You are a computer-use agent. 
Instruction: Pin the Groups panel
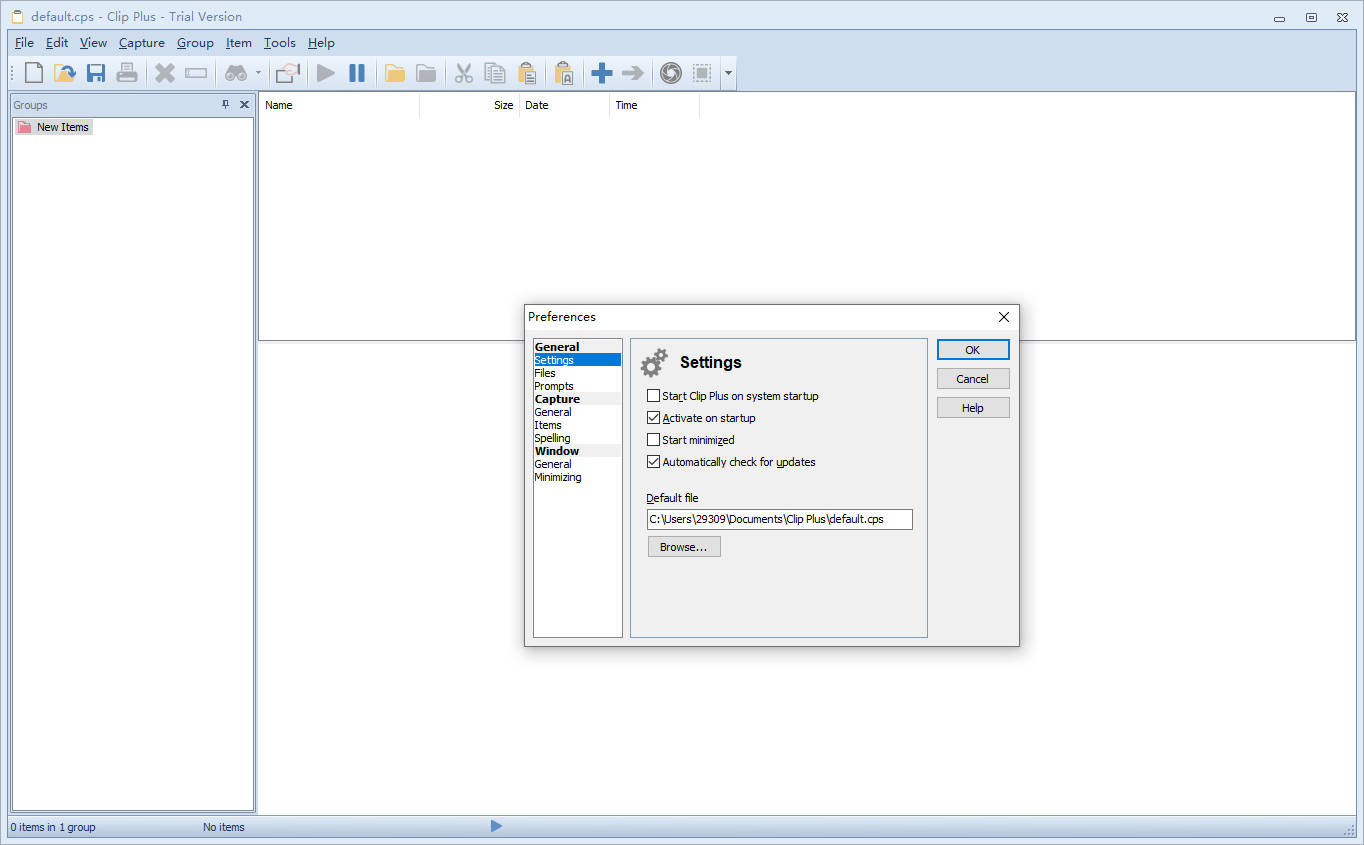[x=225, y=104]
